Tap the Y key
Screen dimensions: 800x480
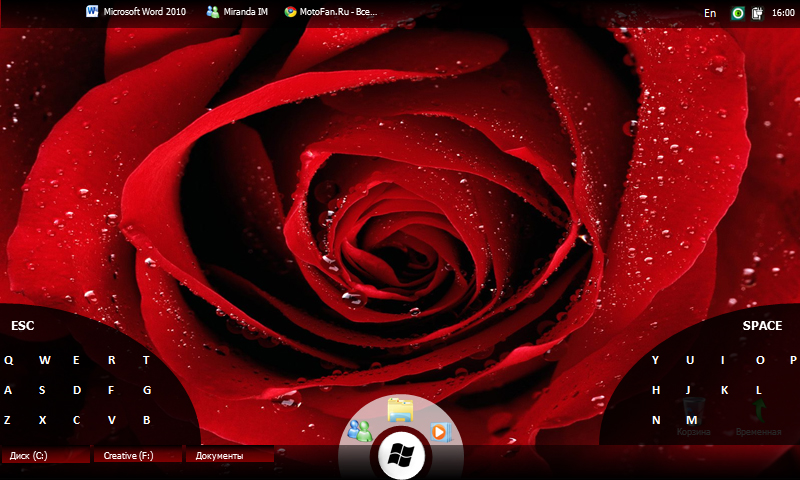click(x=655, y=360)
